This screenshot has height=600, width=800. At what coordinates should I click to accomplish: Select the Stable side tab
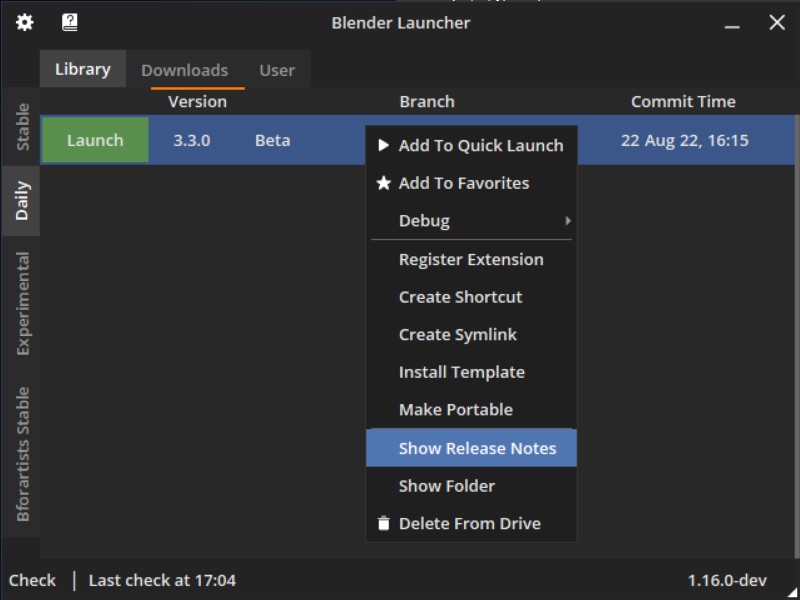22,127
